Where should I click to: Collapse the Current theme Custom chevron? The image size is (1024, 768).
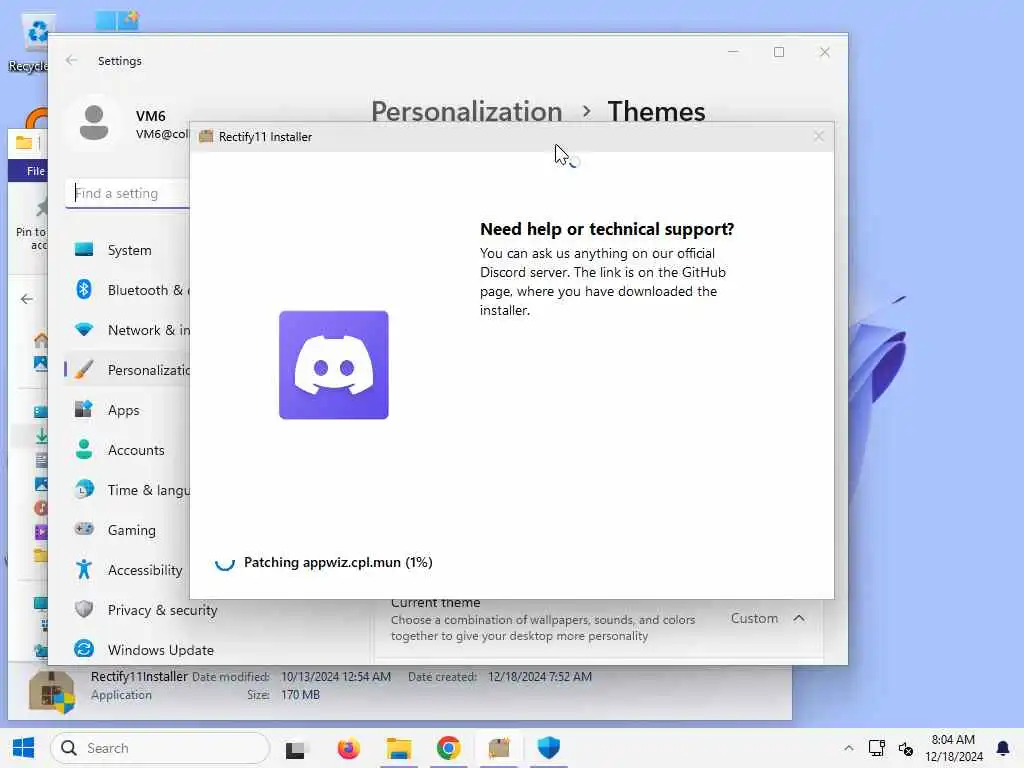tap(799, 618)
